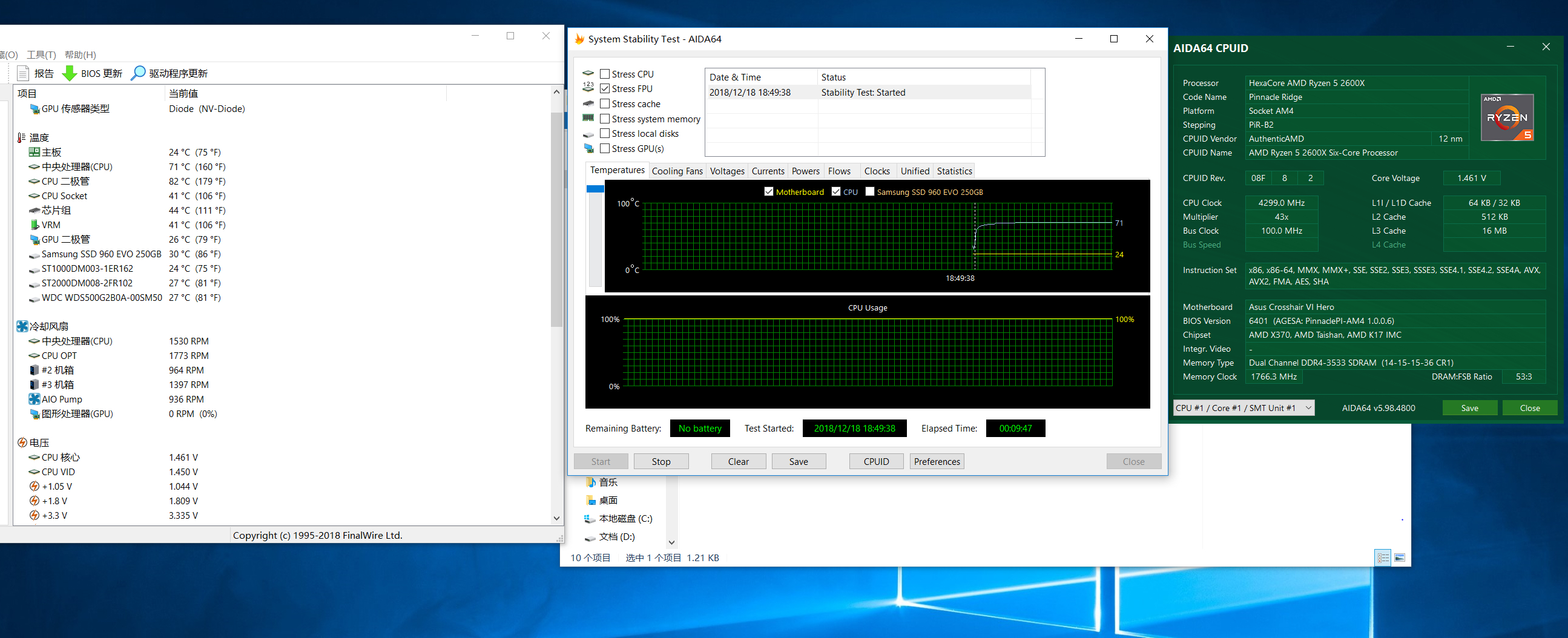The width and height of the screenshot is (1568, 638).
Task: Open the Unified tab
Action: [915, 171]
